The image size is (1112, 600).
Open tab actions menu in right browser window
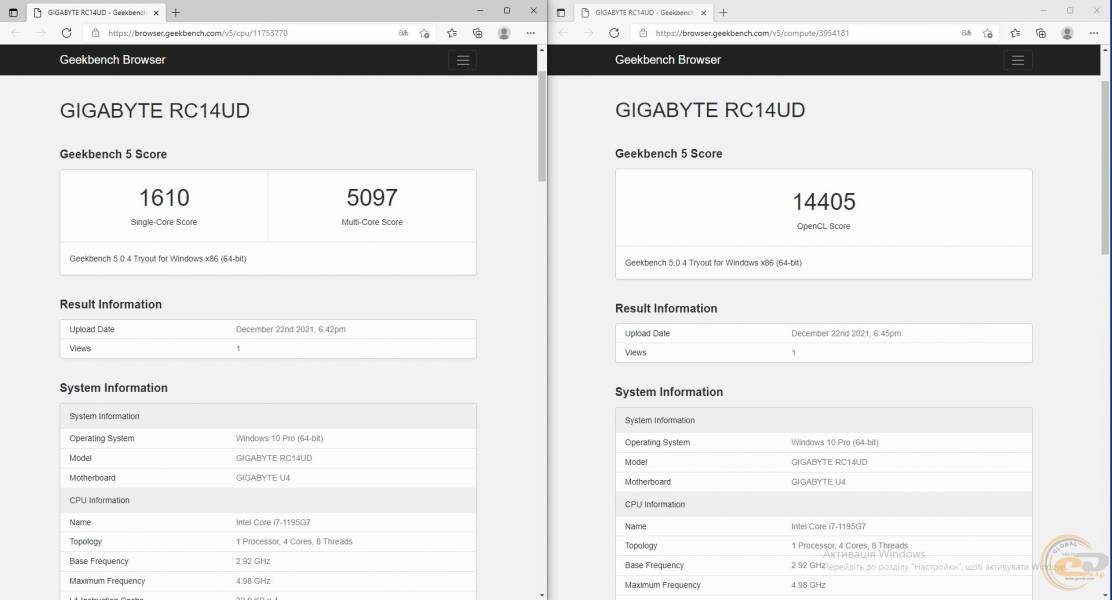(561, 12)
